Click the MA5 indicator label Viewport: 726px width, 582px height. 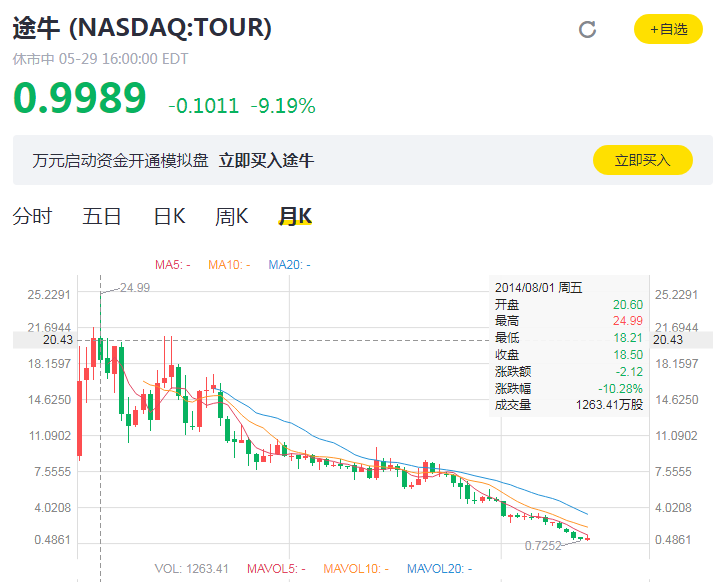pos(173,265)
